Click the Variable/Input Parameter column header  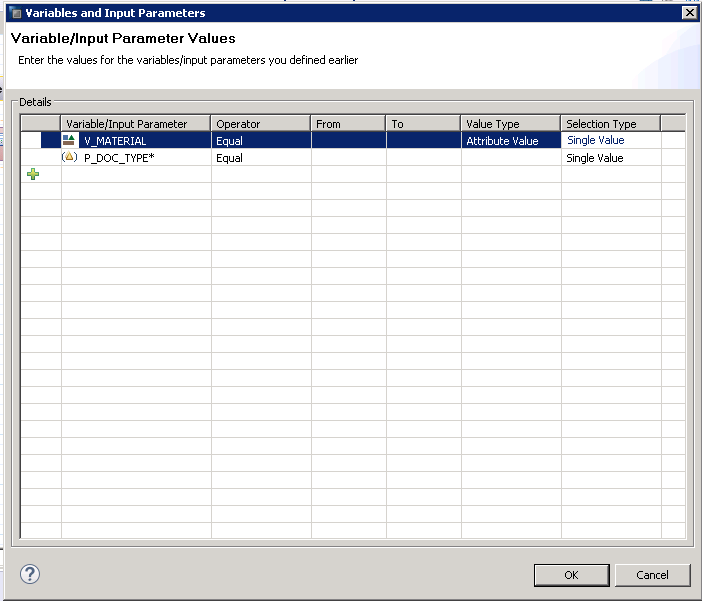coord(136,124)
